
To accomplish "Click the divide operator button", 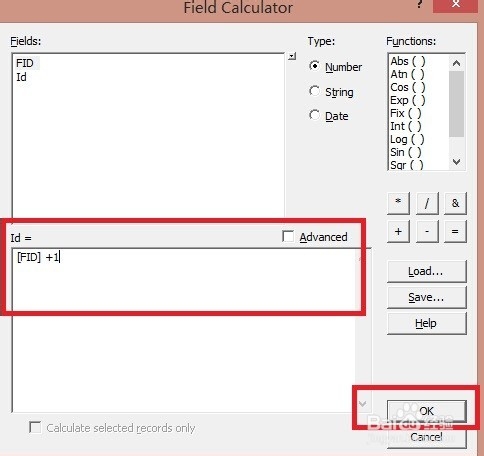I will pos(427,203).
